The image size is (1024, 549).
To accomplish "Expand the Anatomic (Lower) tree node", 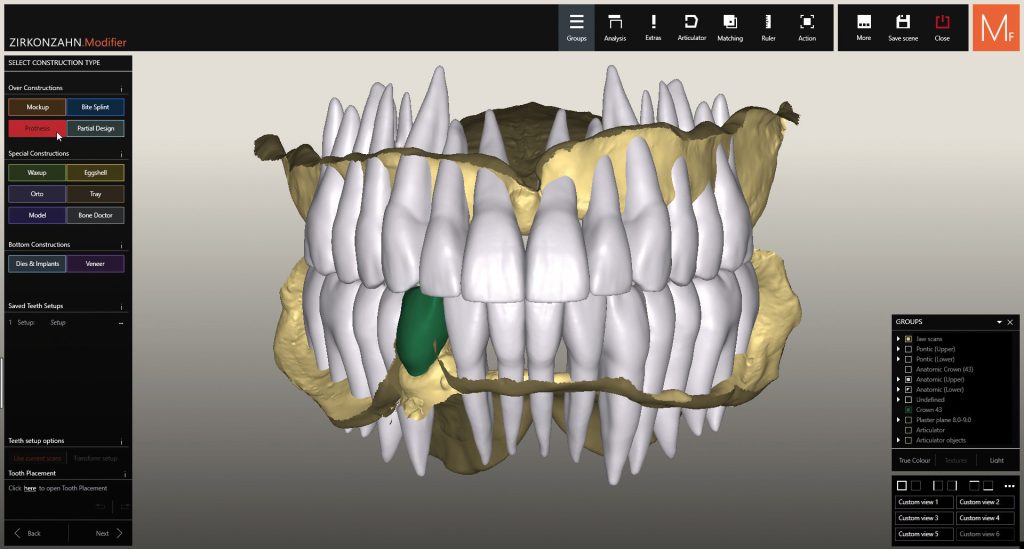I will 898,389.
